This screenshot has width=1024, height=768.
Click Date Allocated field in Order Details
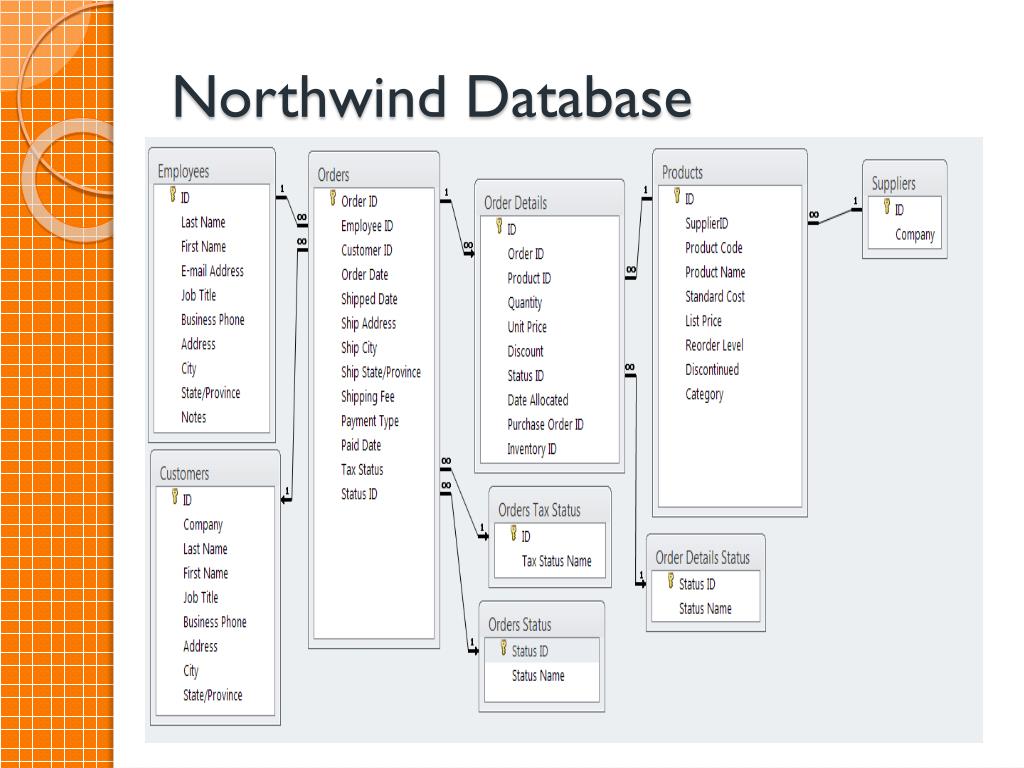click(x=537, y=400)
